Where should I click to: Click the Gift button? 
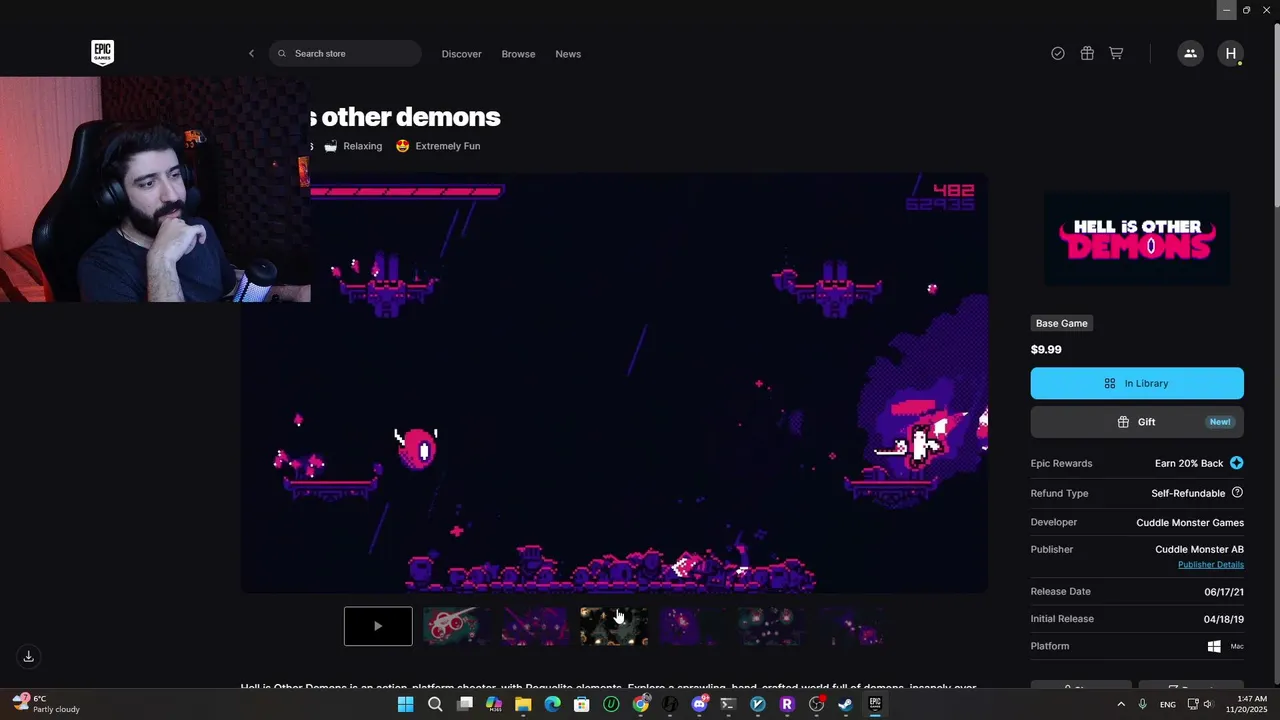(1137, 422)
